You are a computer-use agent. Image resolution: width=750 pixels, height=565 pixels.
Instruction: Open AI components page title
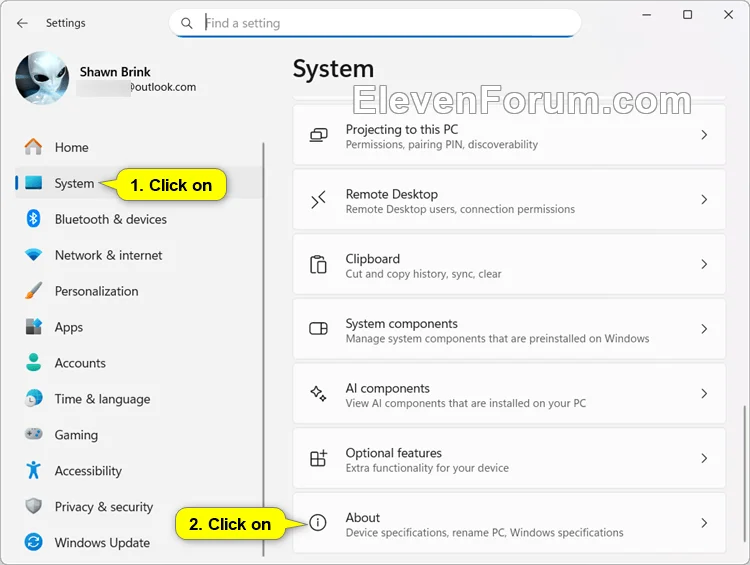coord(388,388)
